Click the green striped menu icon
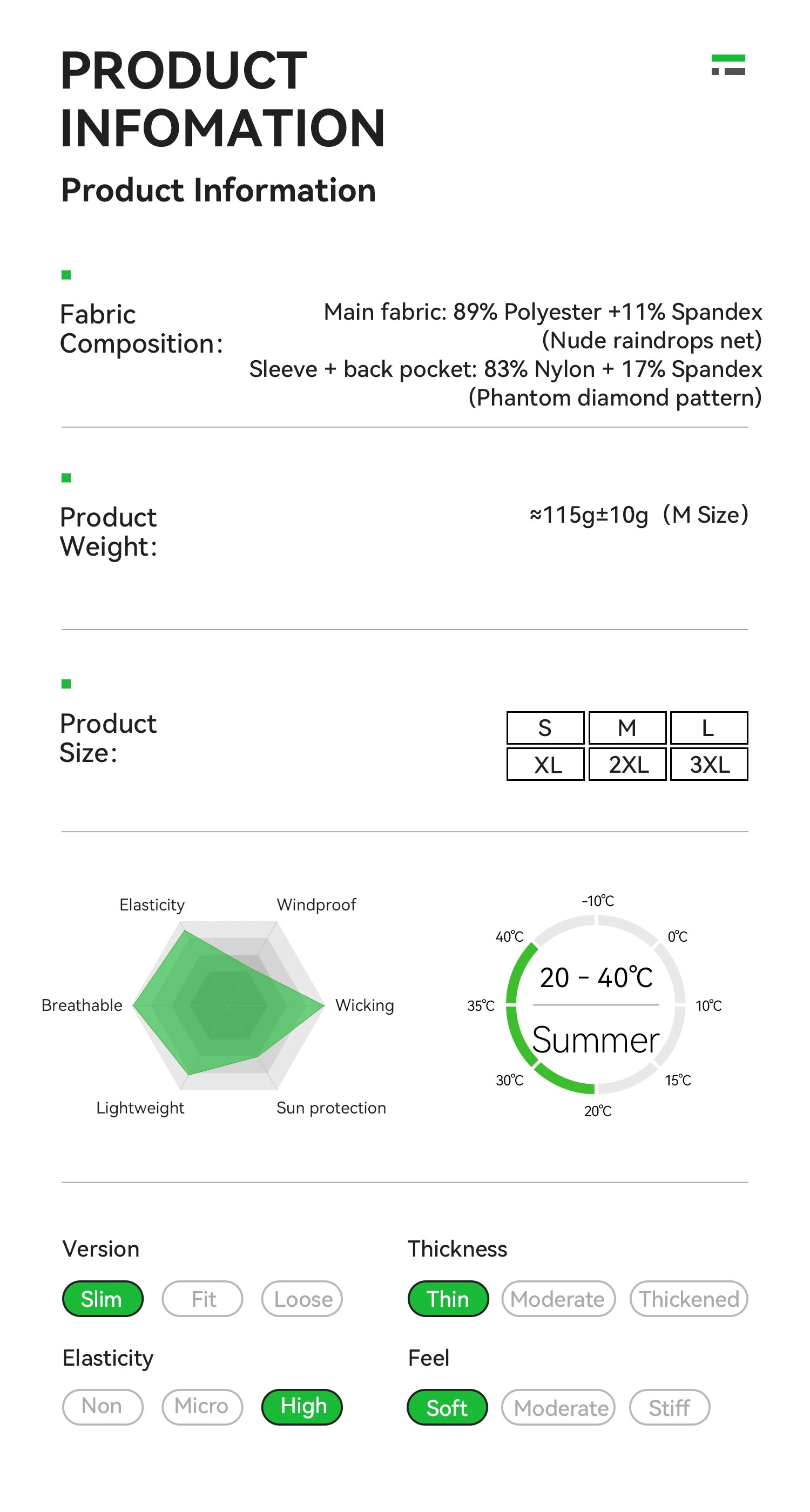Viewport: 810px width, 1512px height. point(728,65)
